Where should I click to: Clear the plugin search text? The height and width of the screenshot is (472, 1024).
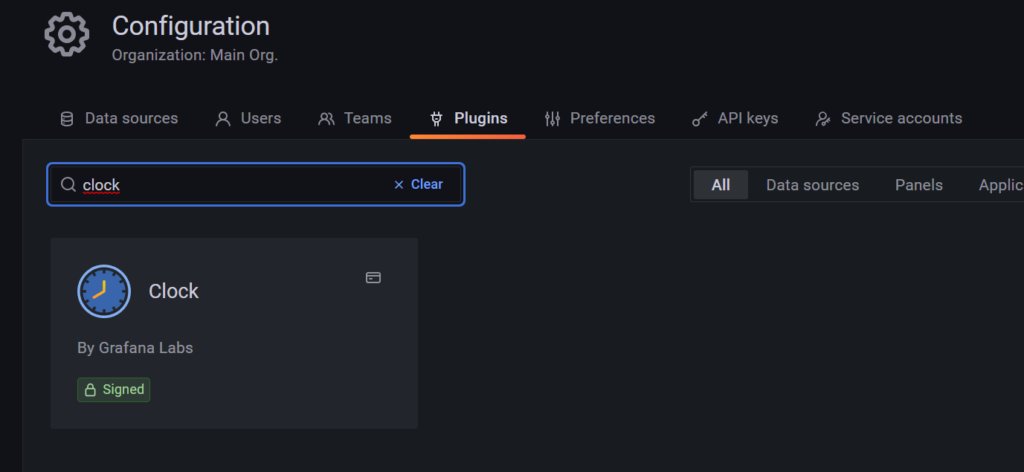[418, 184]
